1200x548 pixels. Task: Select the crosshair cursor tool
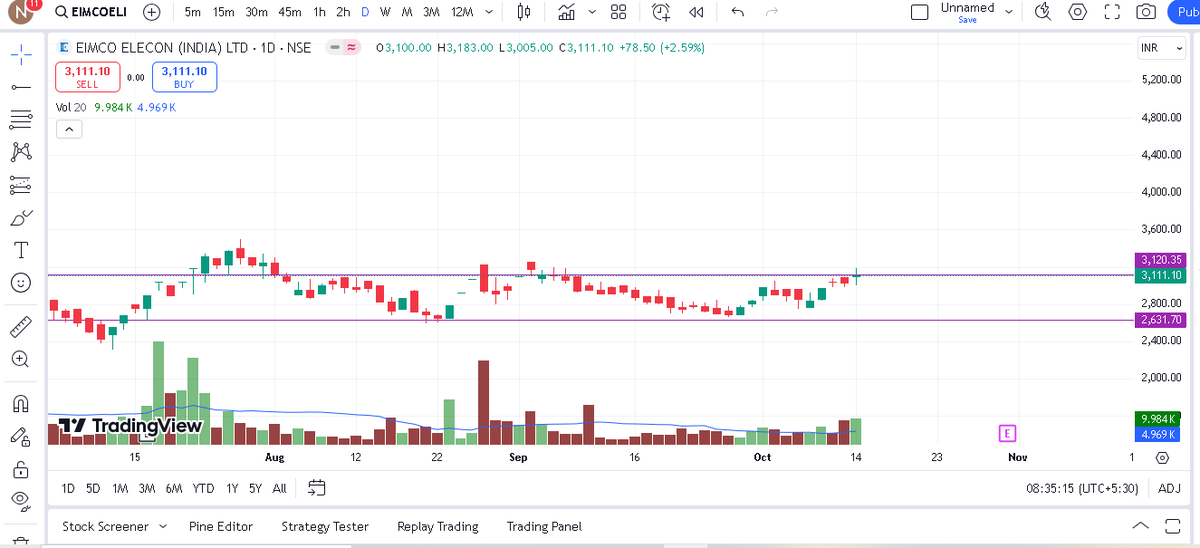21,55
